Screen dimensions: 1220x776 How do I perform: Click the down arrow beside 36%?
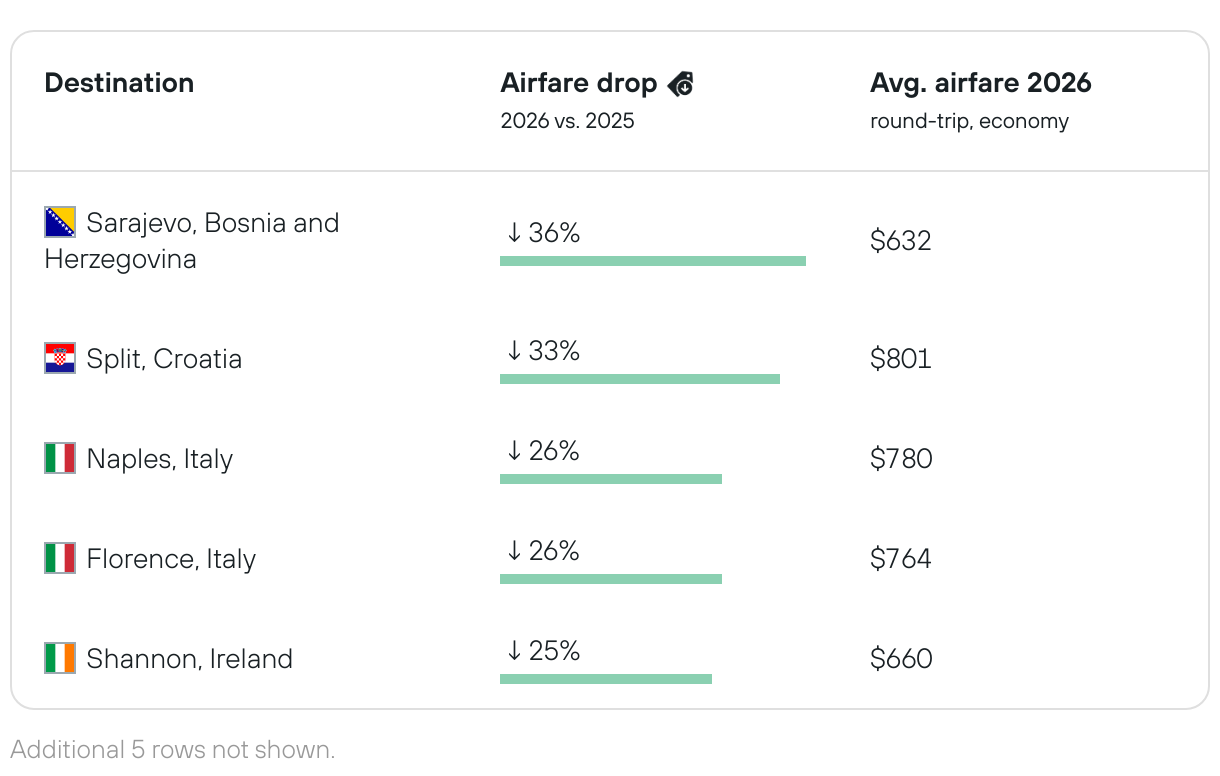pyautogui.click(x=514, y=233)
